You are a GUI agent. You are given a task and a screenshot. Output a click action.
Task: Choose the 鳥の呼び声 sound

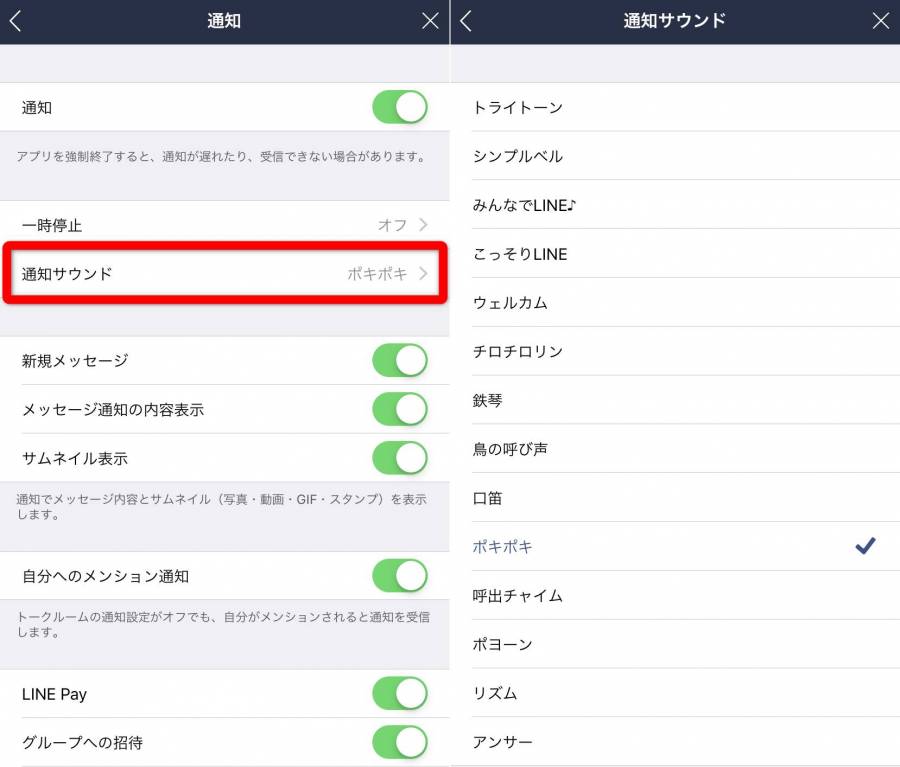point(675,449)
